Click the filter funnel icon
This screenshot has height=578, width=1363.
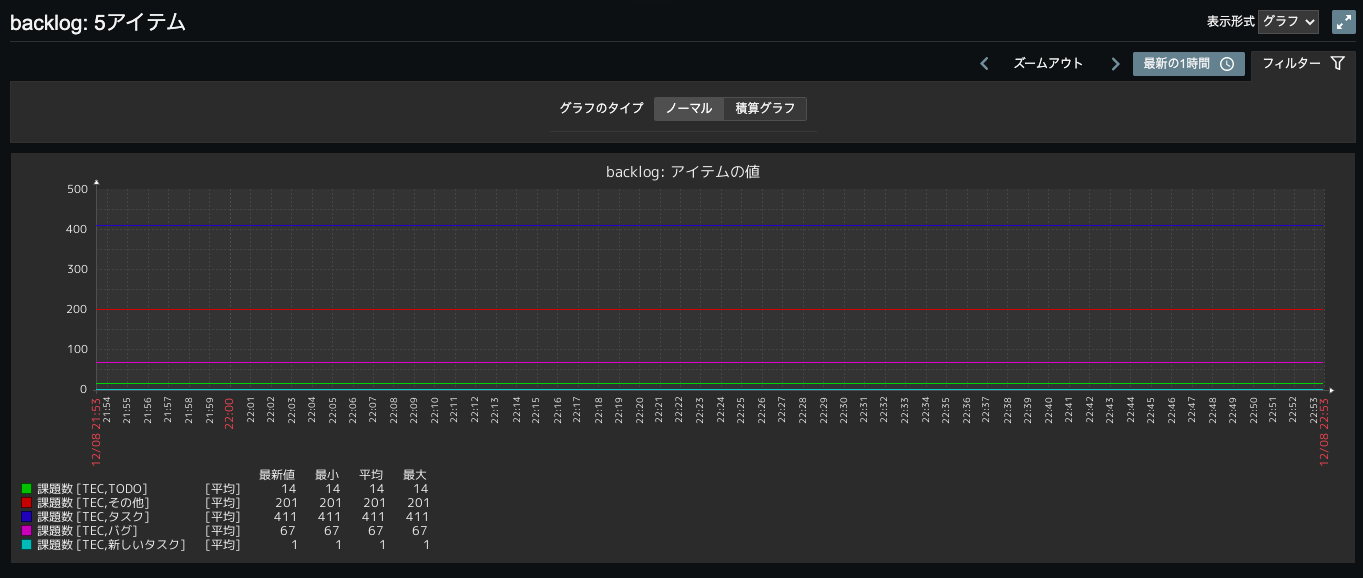tap(1337, 64)
